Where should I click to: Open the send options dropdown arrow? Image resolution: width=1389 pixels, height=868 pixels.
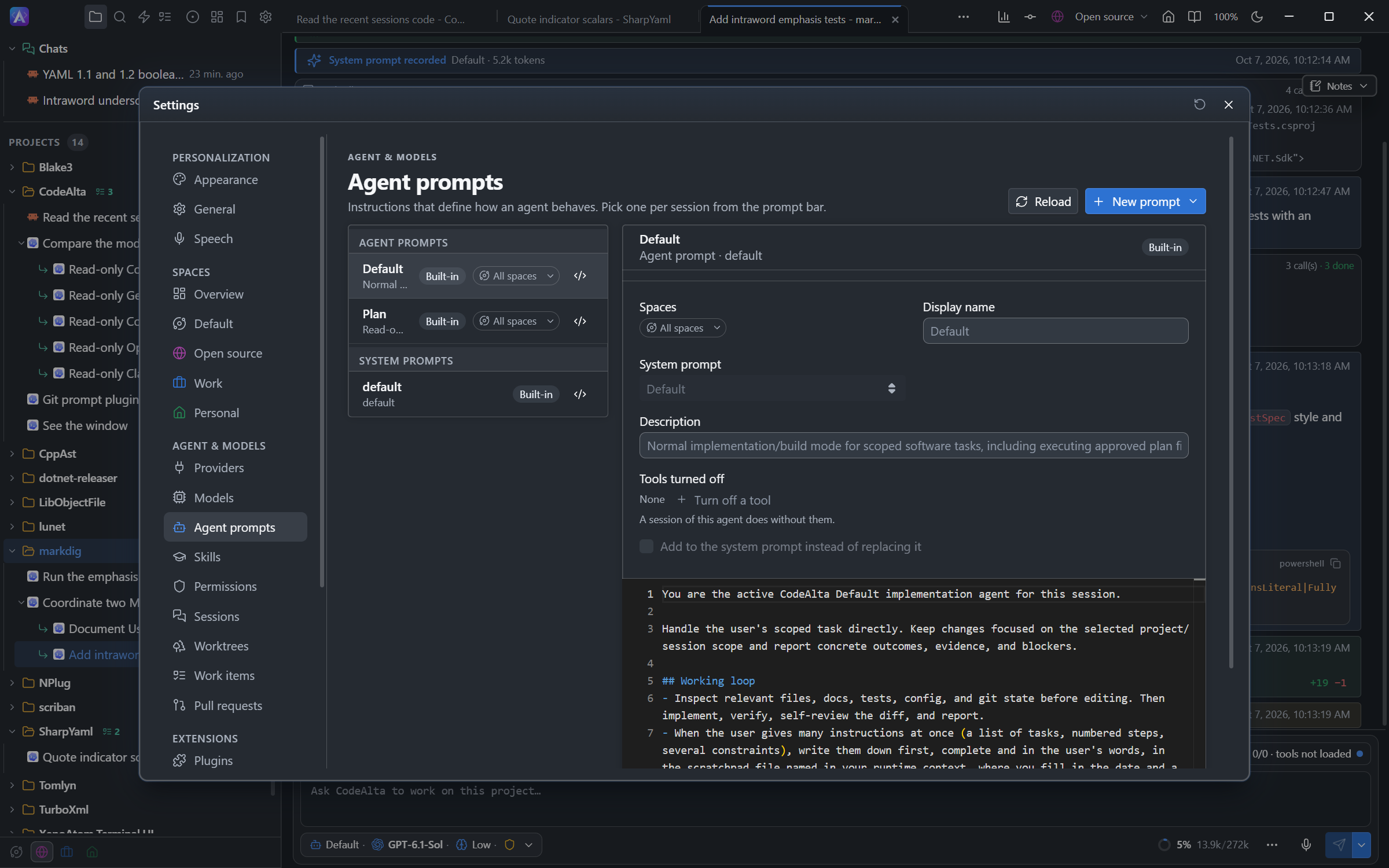[1361, 844]
